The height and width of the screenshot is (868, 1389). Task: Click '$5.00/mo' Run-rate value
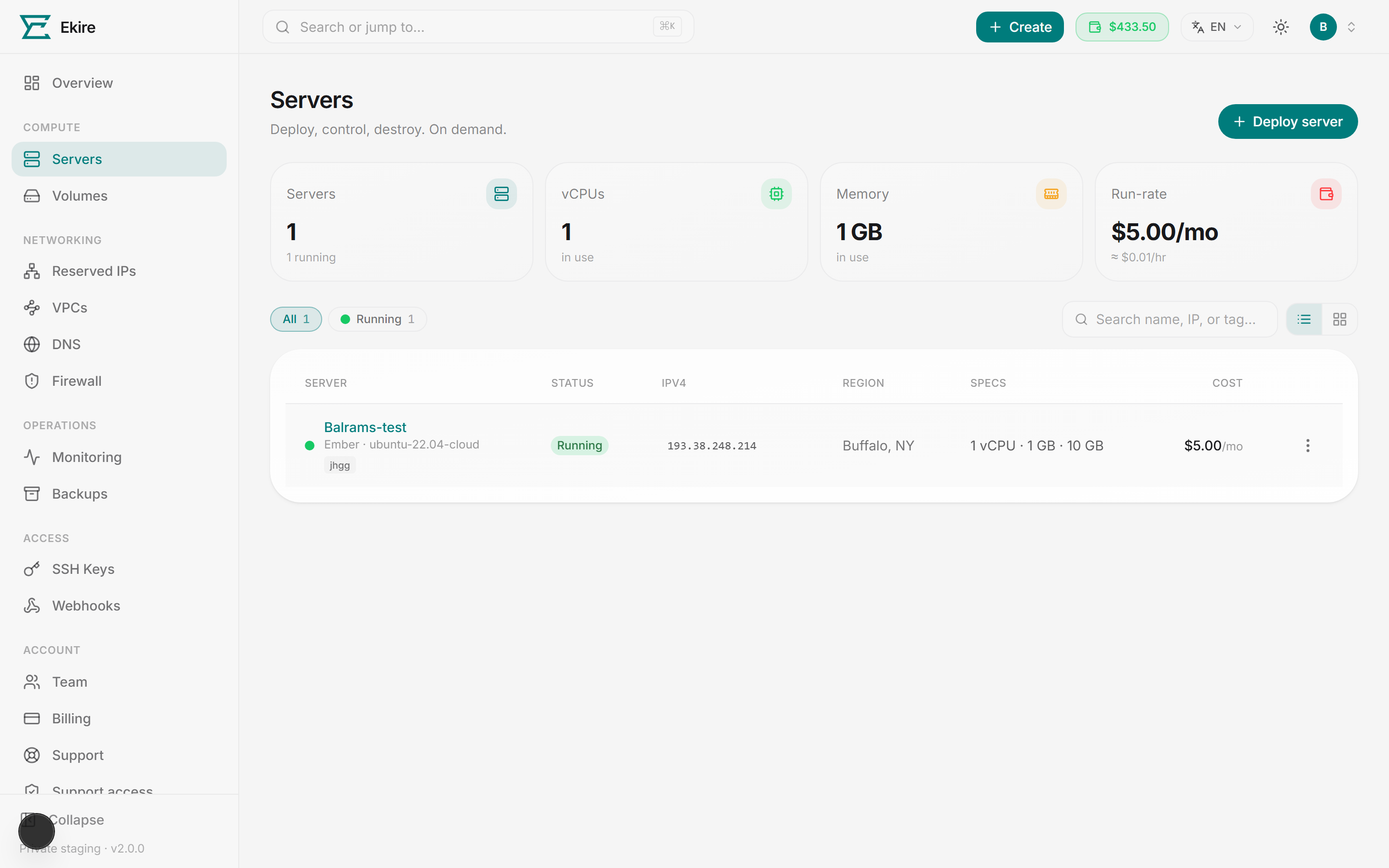pyautogui.click(x=1165, y=232)
